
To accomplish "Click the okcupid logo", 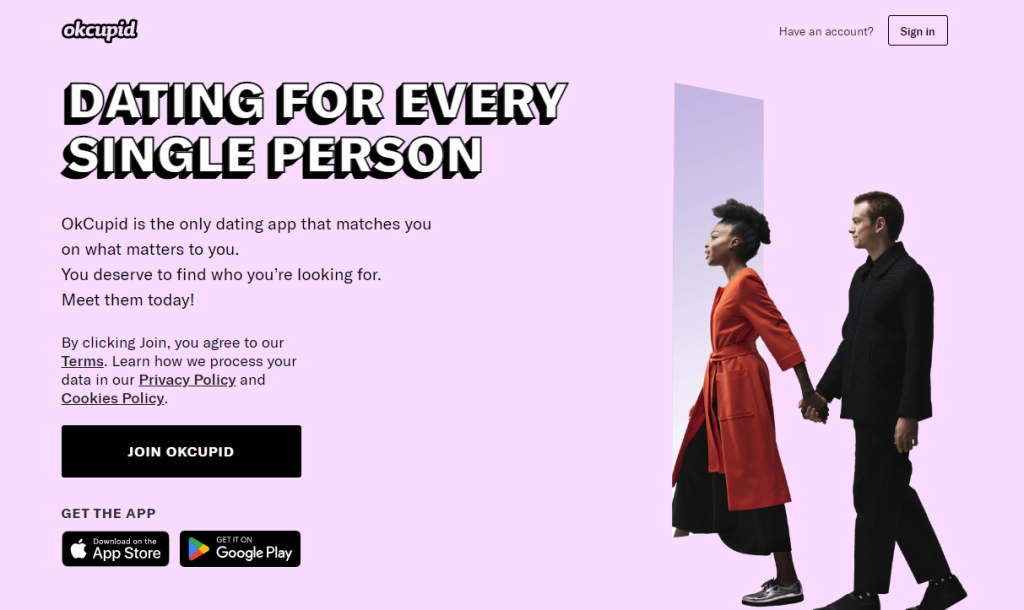I will pyautogui.click(x=99, y=31).
